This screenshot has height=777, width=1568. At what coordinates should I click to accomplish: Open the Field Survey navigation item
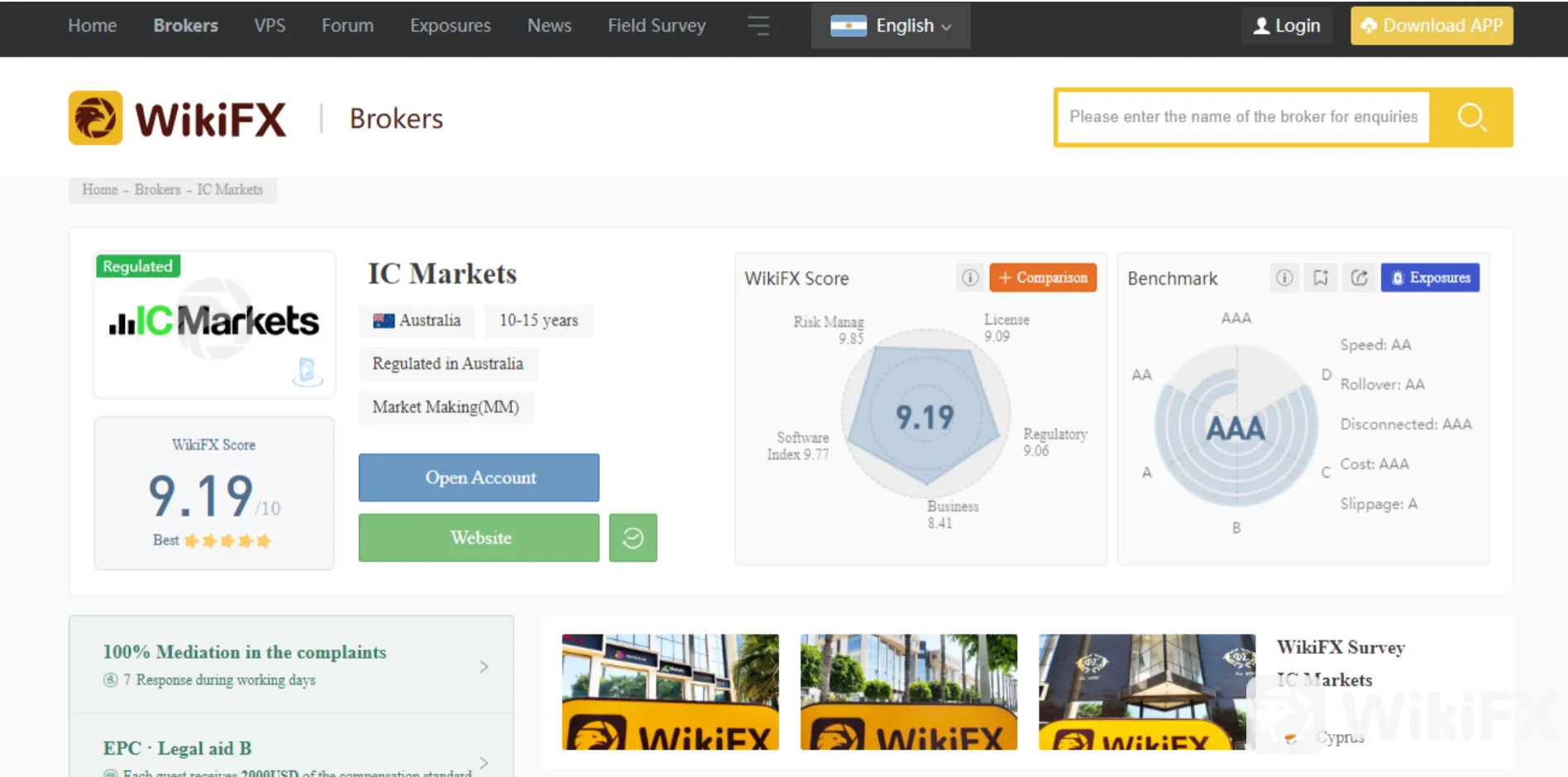pos(657,26)
